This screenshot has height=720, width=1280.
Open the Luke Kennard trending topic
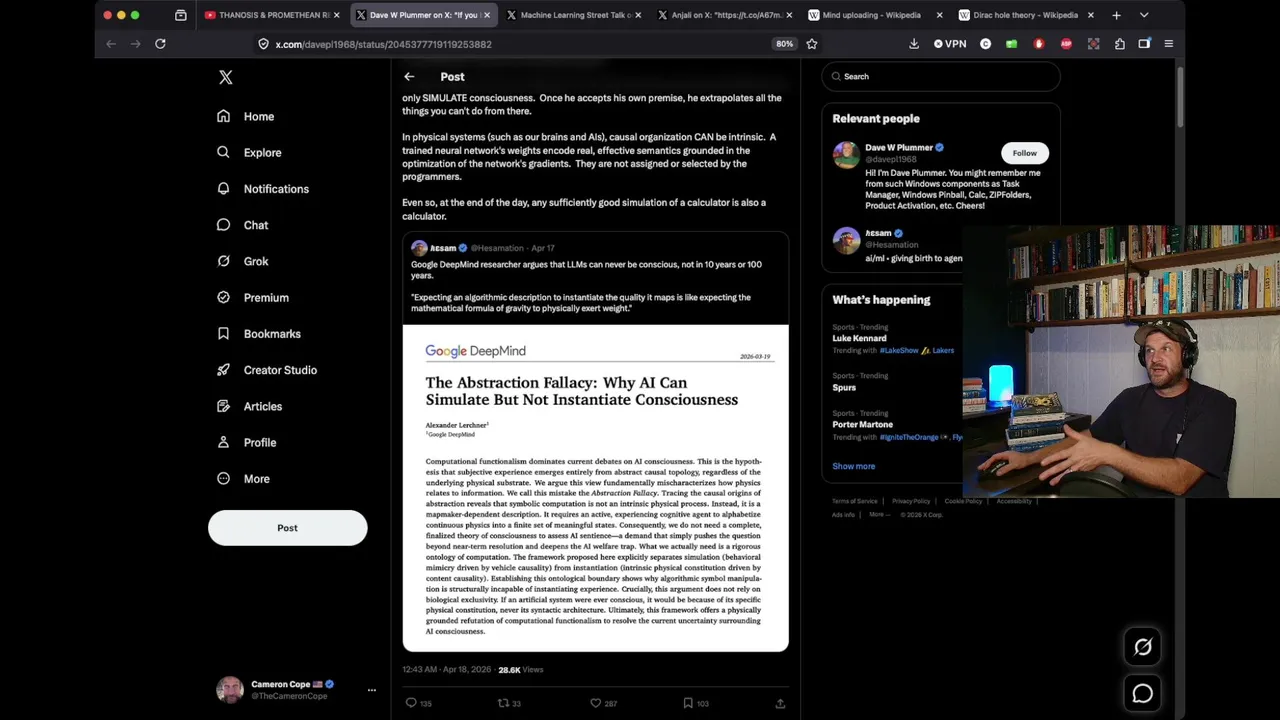coord(859,338)
